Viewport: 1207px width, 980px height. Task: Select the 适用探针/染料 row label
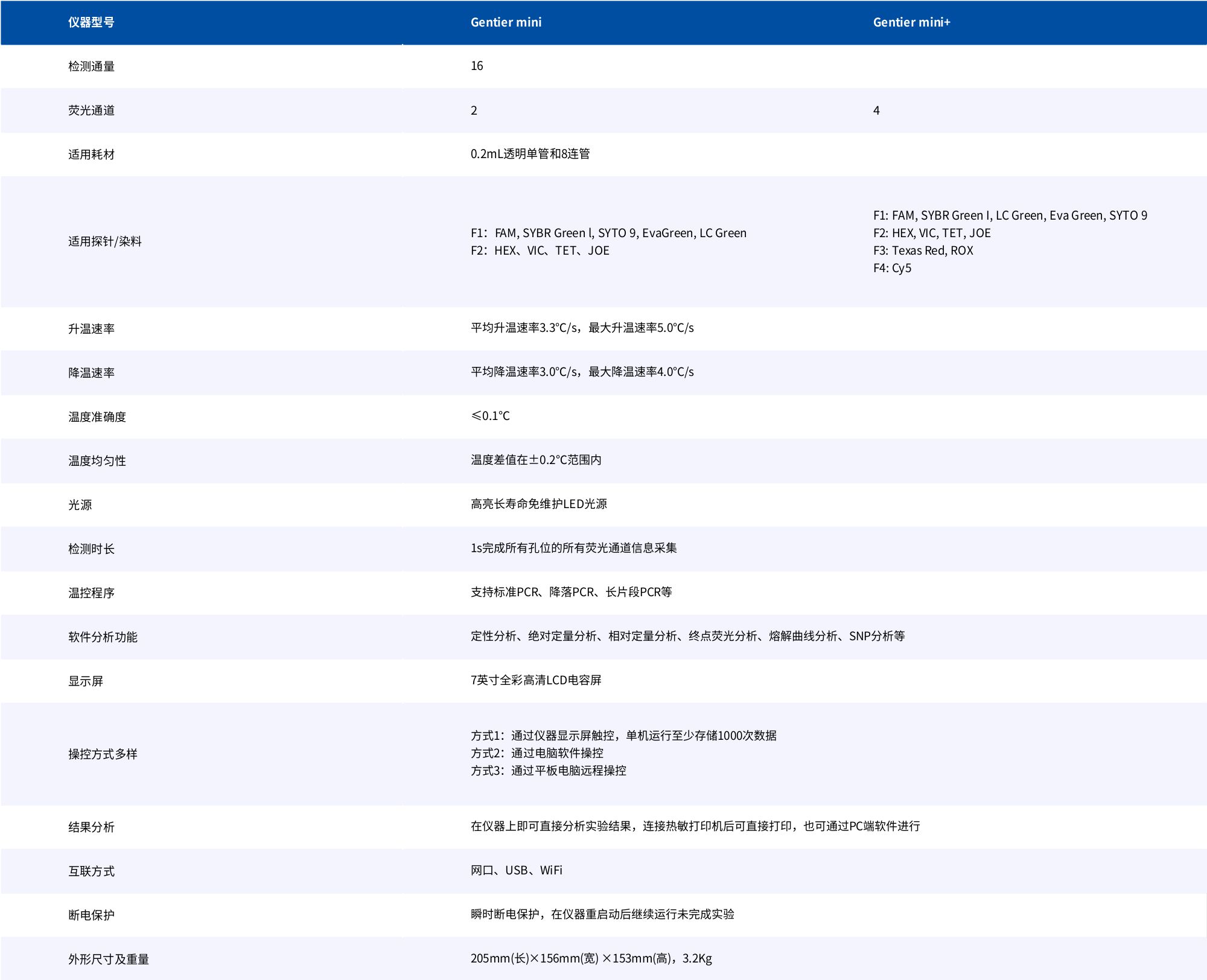coord(104,241)
